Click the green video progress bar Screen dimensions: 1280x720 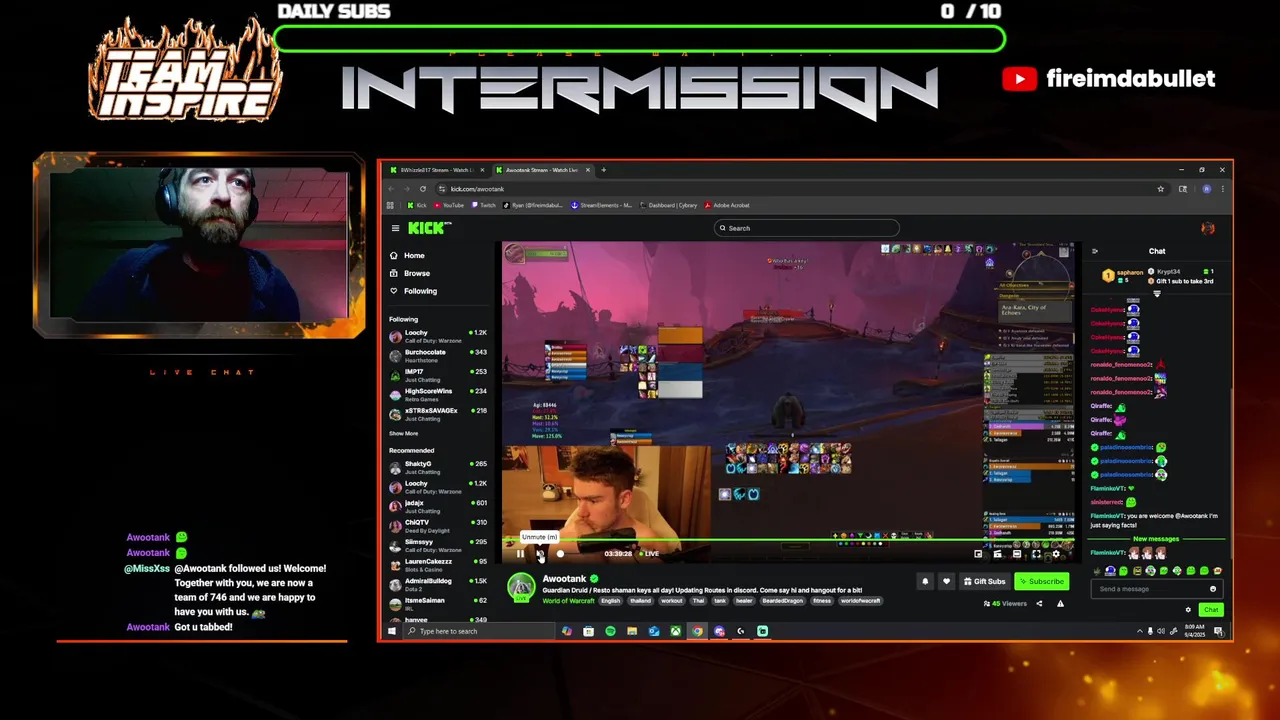[x=789, y=541]
